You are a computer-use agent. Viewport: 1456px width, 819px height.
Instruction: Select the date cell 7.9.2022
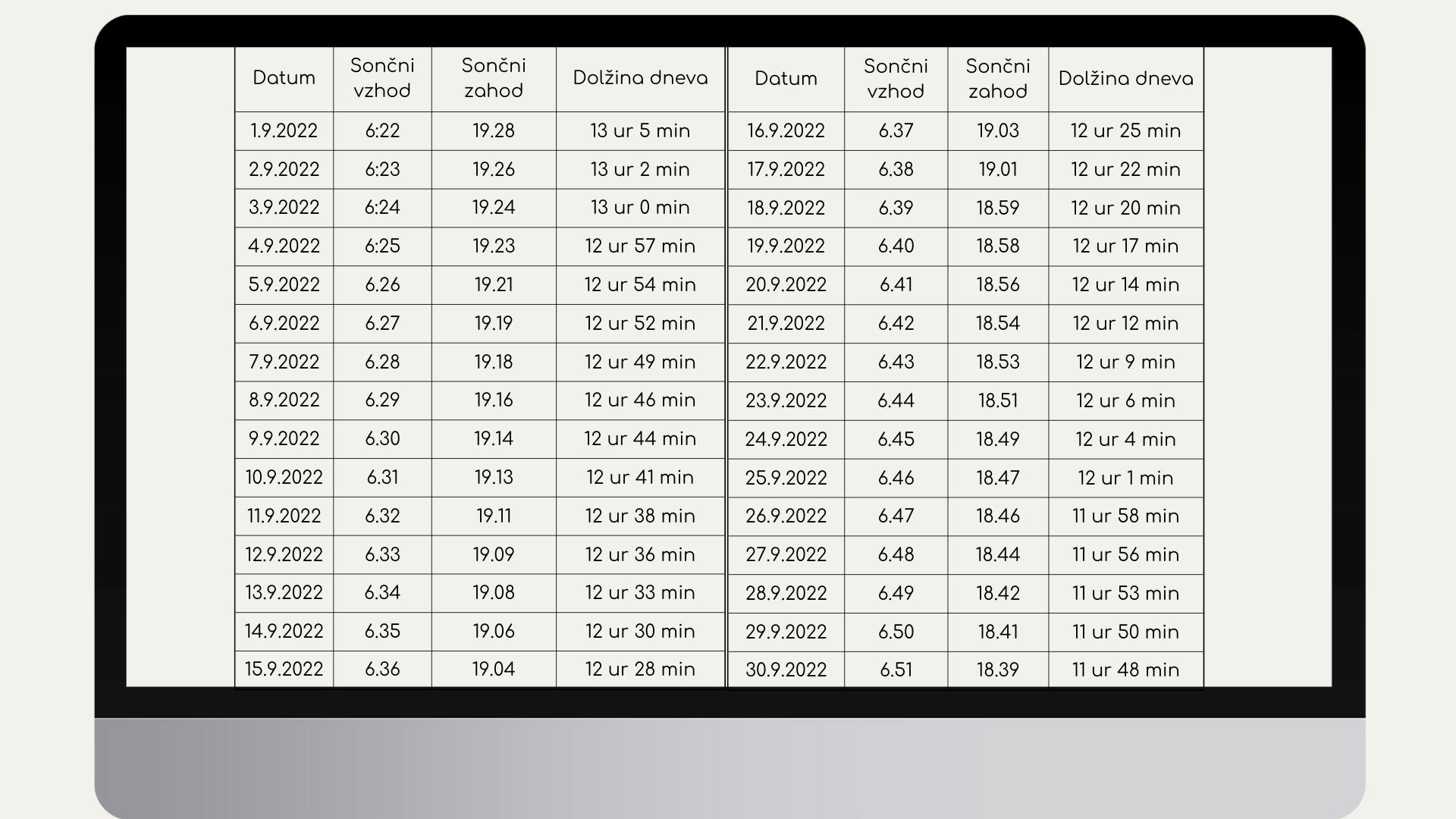(x=284, y=362)
